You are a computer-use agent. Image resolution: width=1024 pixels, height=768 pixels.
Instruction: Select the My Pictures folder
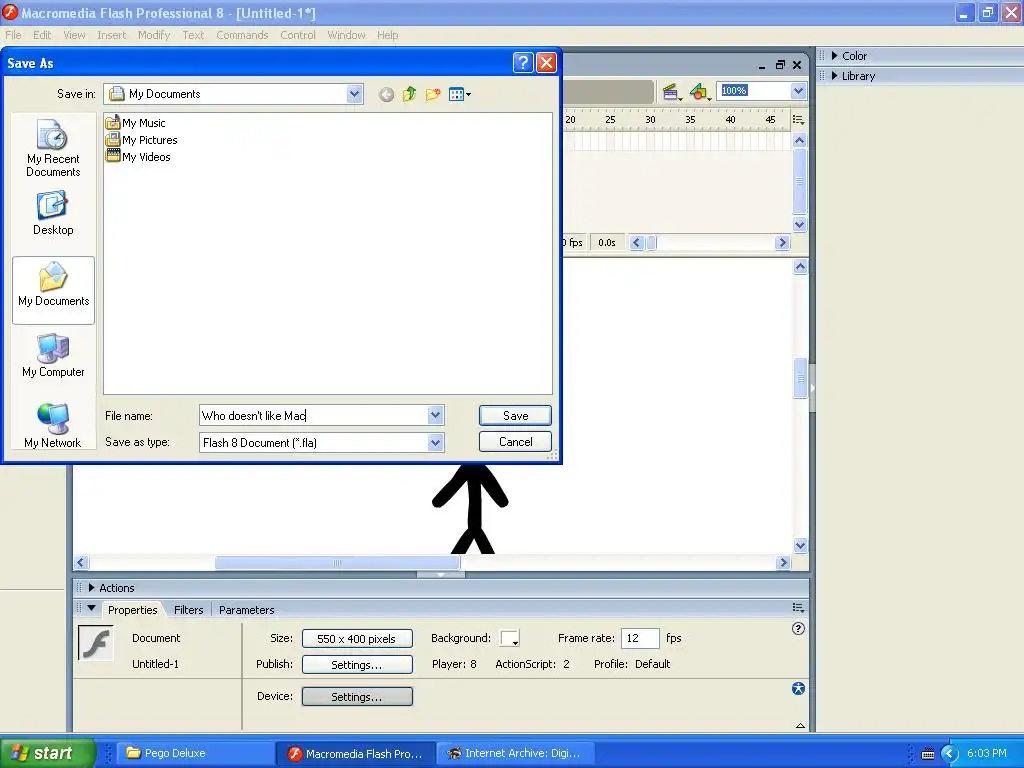coord(142,140)
